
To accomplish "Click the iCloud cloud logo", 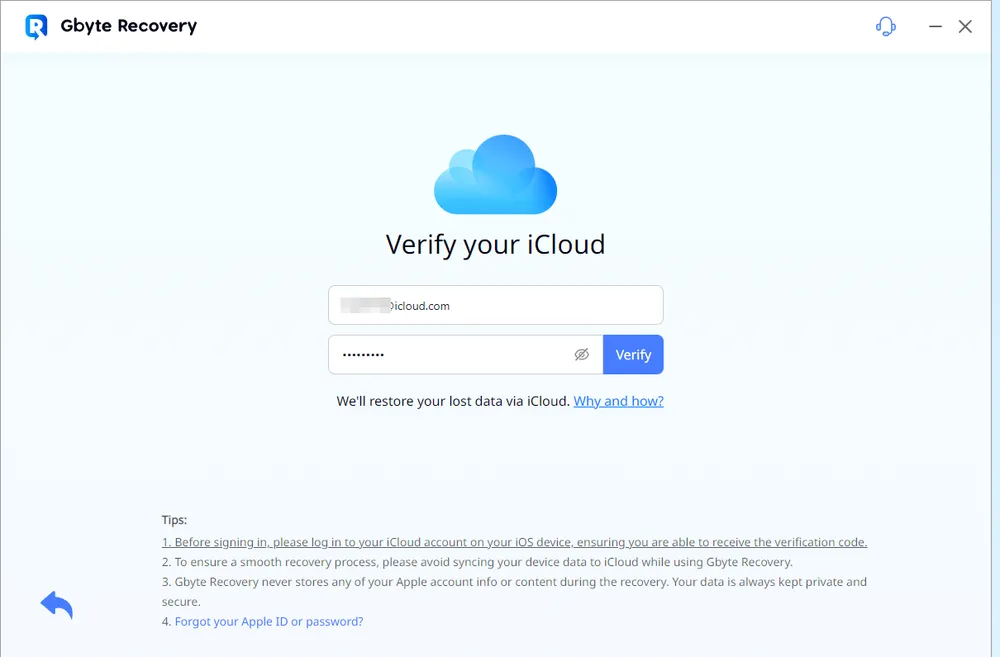I will [x=496, y=174].
